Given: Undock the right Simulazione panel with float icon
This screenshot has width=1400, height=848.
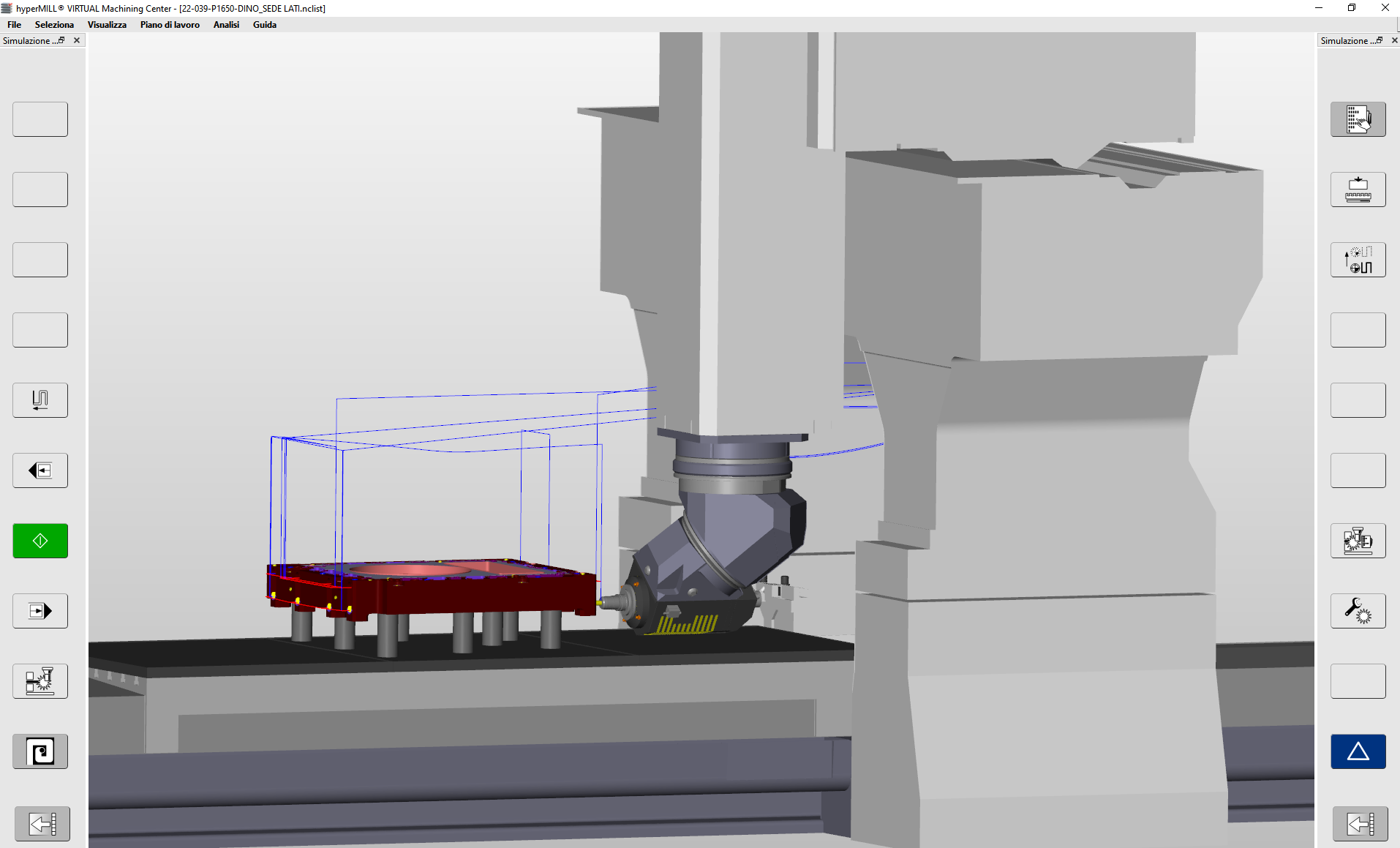Looking at the screenshot, I should pyautogui.click(x=1380, y=40).
